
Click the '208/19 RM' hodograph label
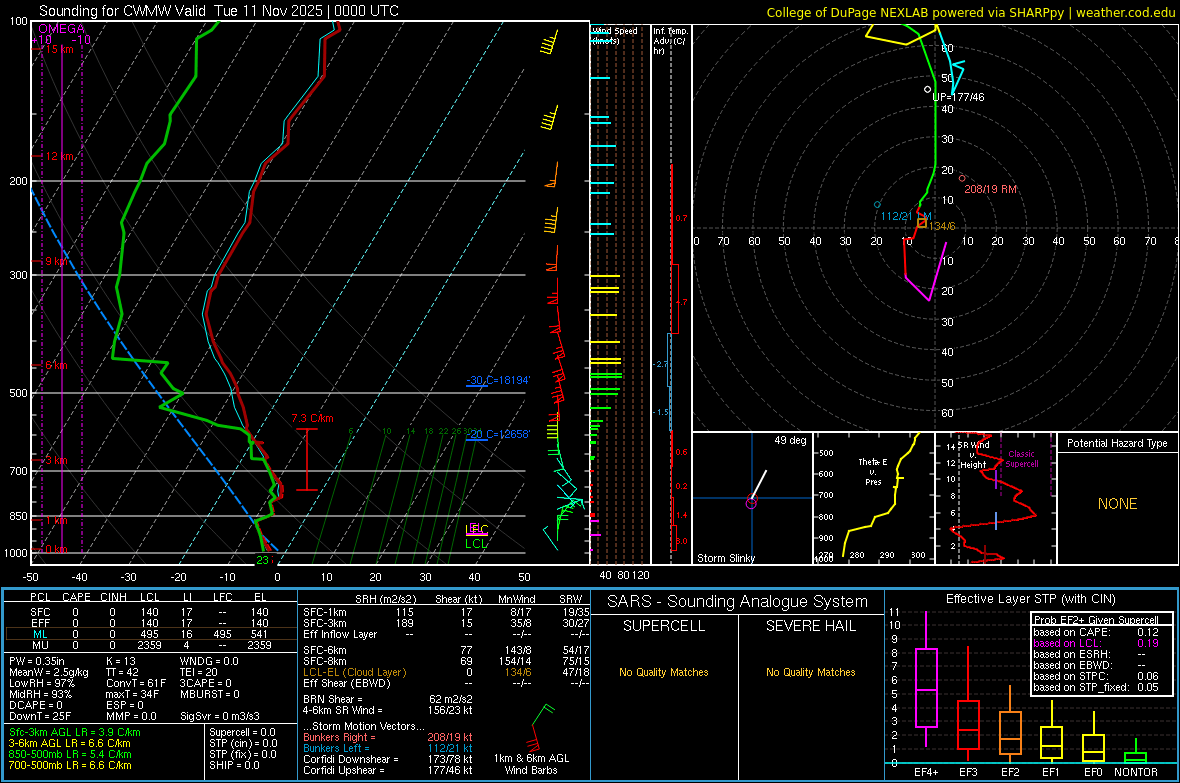pyautogui.click(x=990, y=189)
